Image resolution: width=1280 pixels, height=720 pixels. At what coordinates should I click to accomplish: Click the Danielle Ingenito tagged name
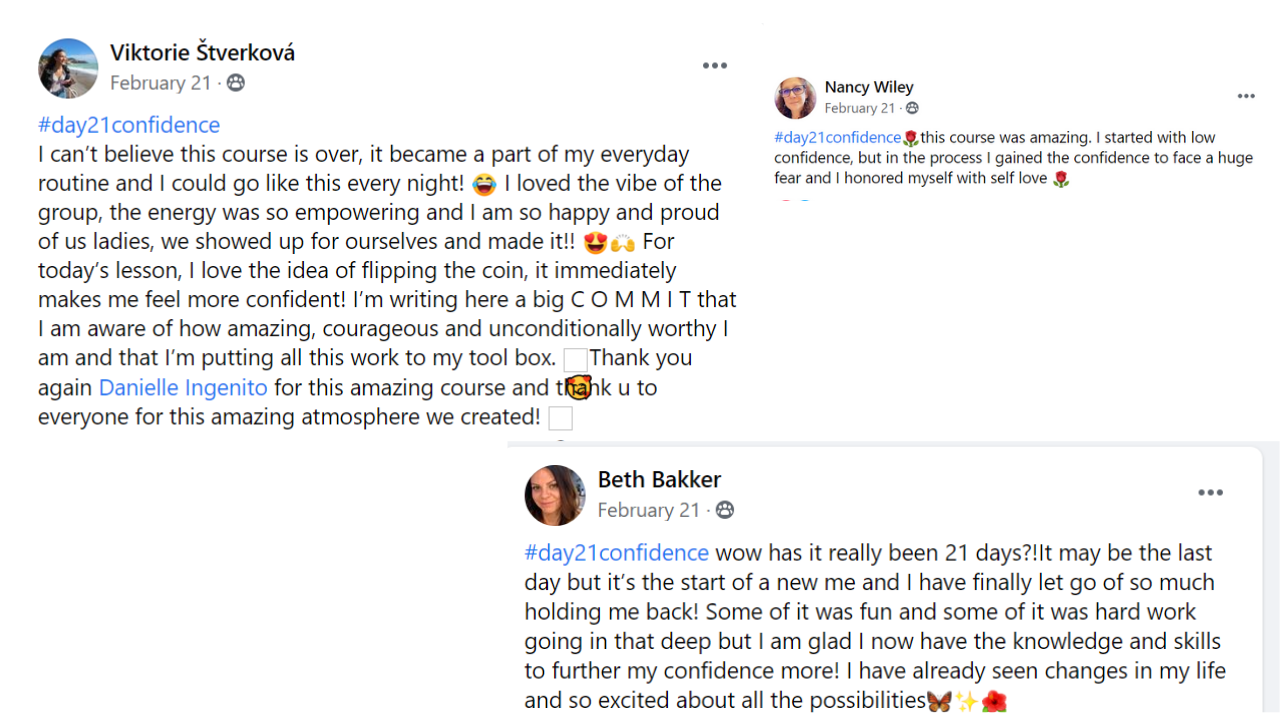pos(183,388)
